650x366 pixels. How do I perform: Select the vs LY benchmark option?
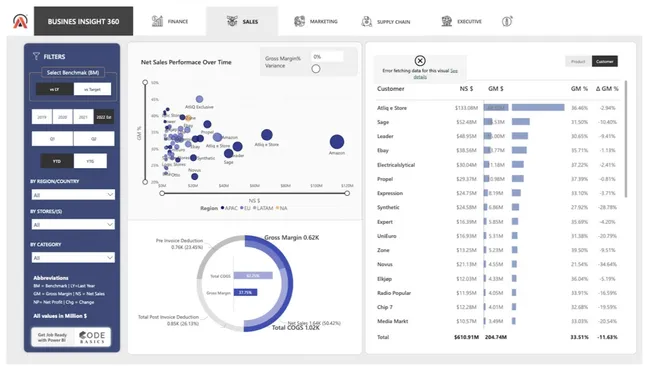[x=54, y=89]
